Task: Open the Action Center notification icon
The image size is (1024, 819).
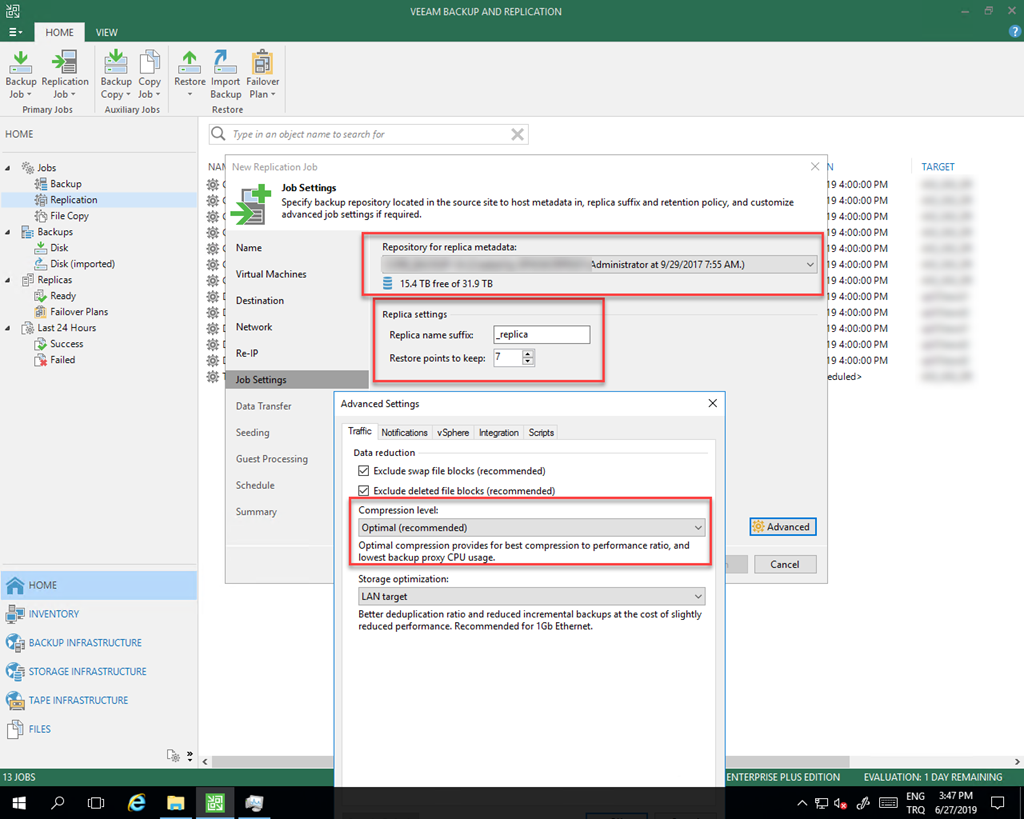Action: click(997, 803)
